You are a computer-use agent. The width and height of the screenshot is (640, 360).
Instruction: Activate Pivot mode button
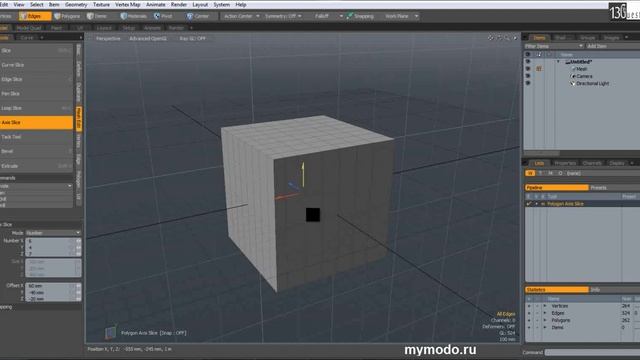pyautogui.click(x=163, y=16)
